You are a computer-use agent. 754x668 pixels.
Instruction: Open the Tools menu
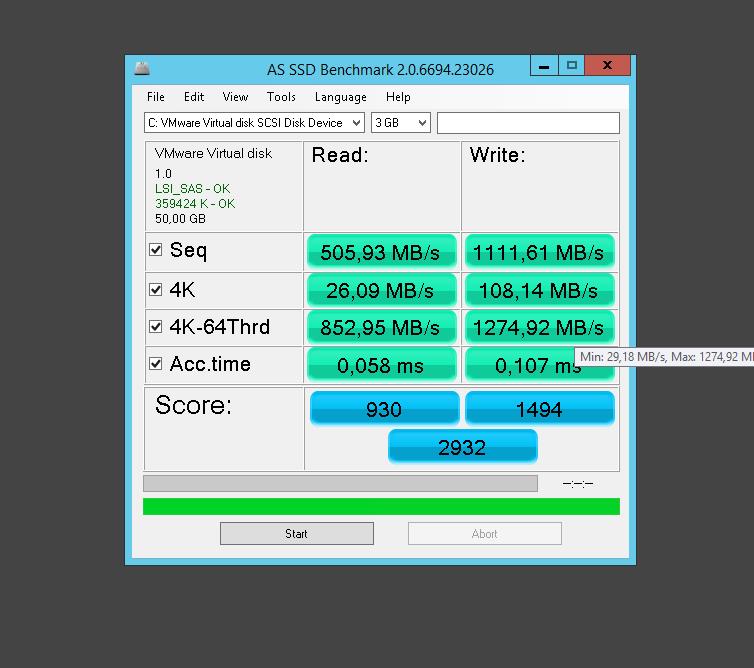tap(281, 97)
